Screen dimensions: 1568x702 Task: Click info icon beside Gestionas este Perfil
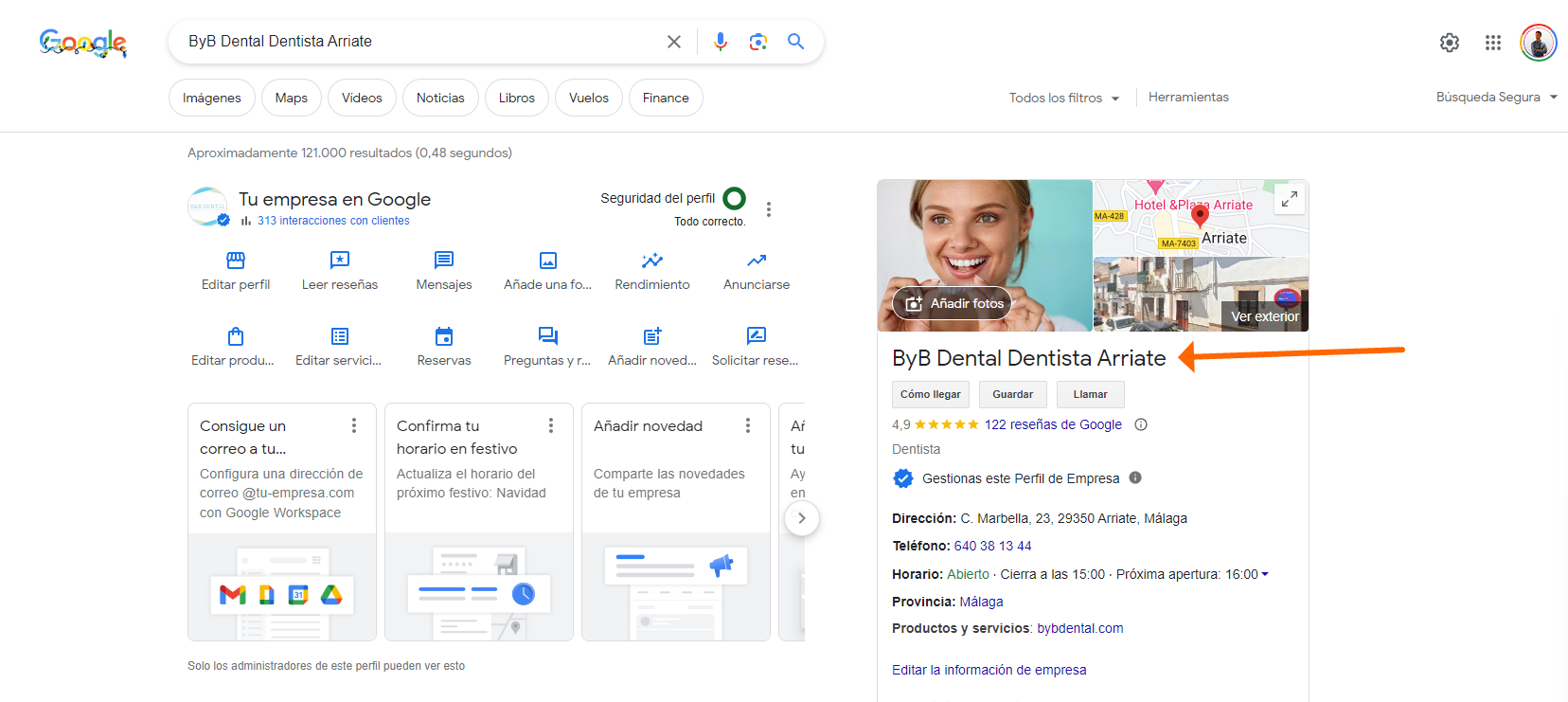click(x=1135, y=477)
